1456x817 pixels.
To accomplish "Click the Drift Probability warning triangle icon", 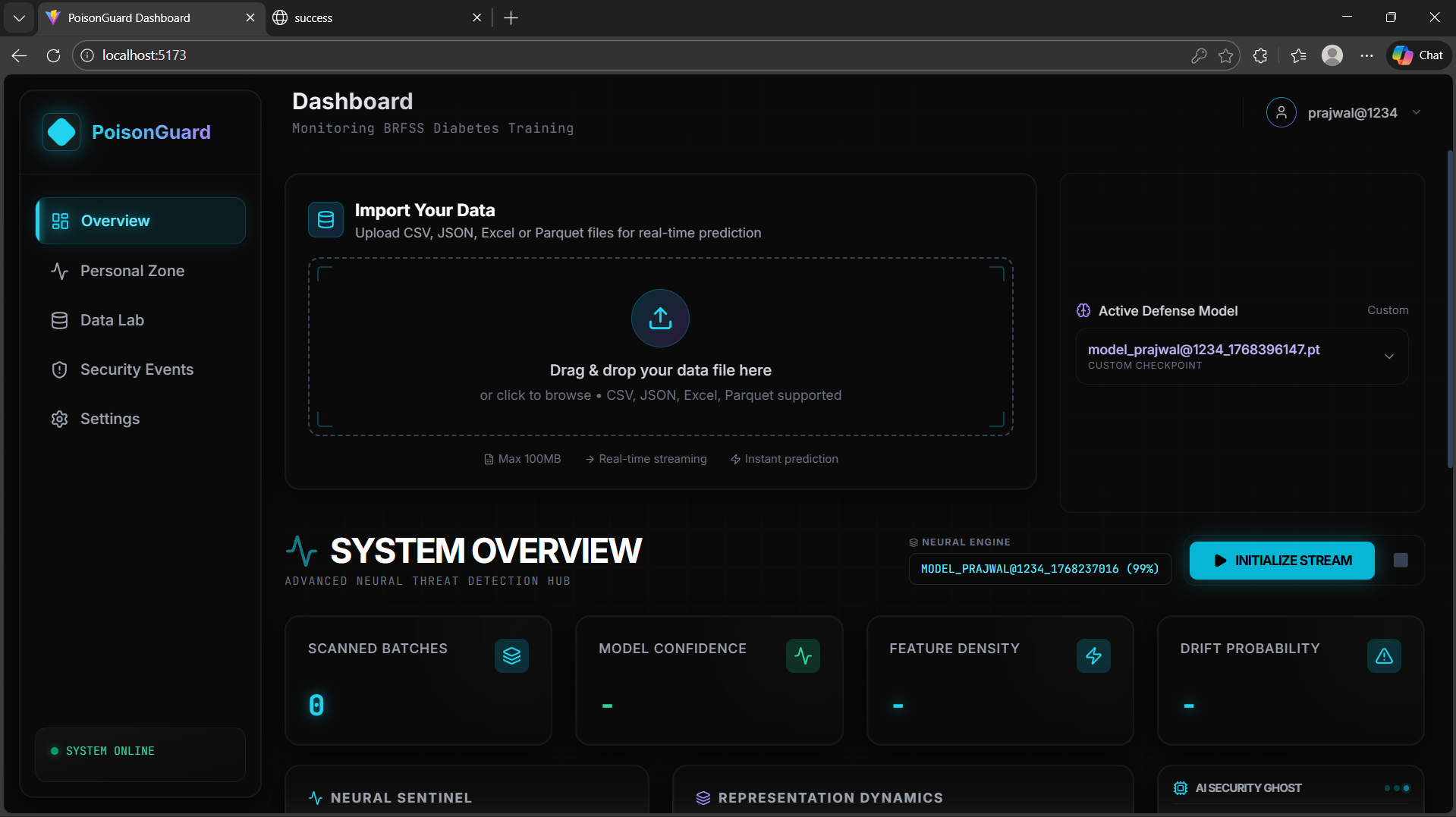I will click(x=1384, y=655).
